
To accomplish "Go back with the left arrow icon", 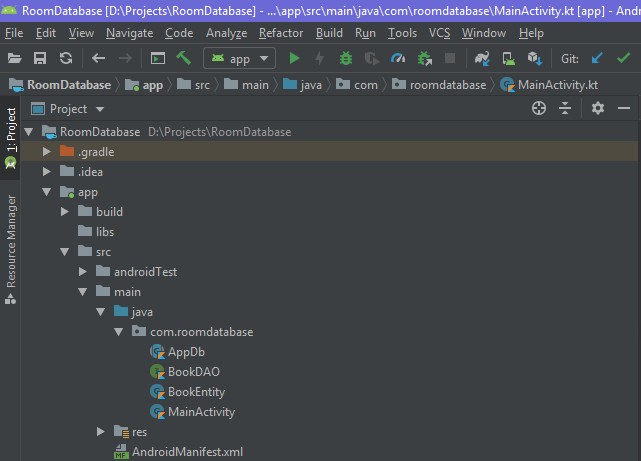I will click(99, 58).
